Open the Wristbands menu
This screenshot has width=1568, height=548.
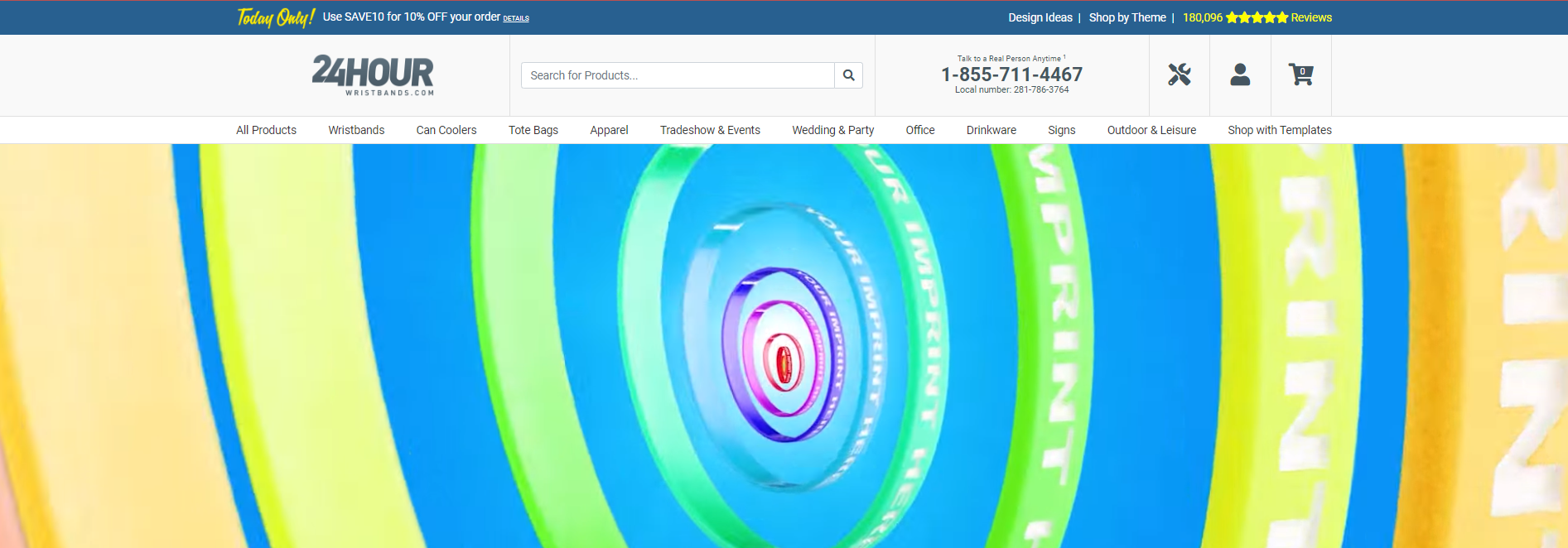click(x=356, y=130)
